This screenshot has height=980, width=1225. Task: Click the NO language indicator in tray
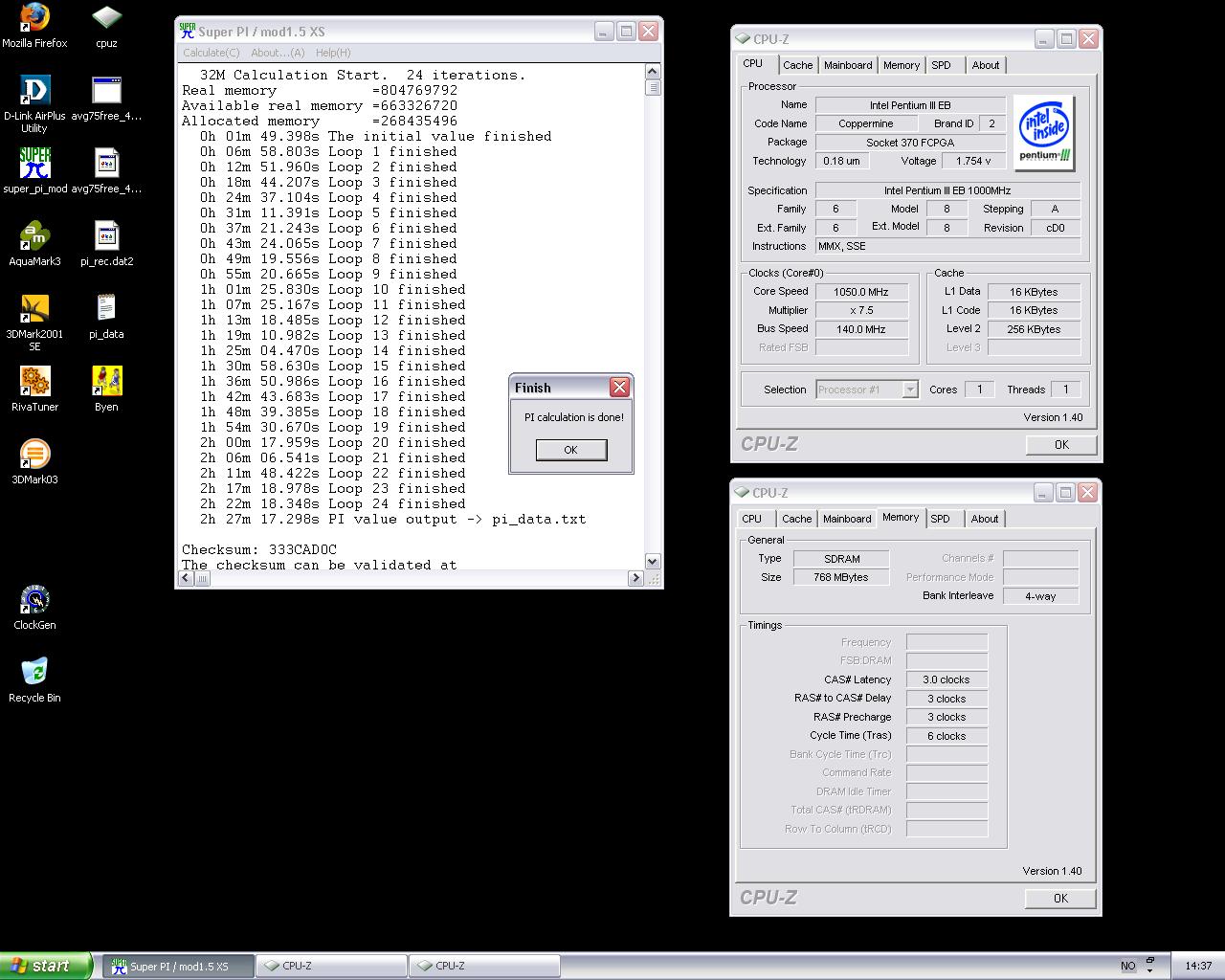(1127, 966)
